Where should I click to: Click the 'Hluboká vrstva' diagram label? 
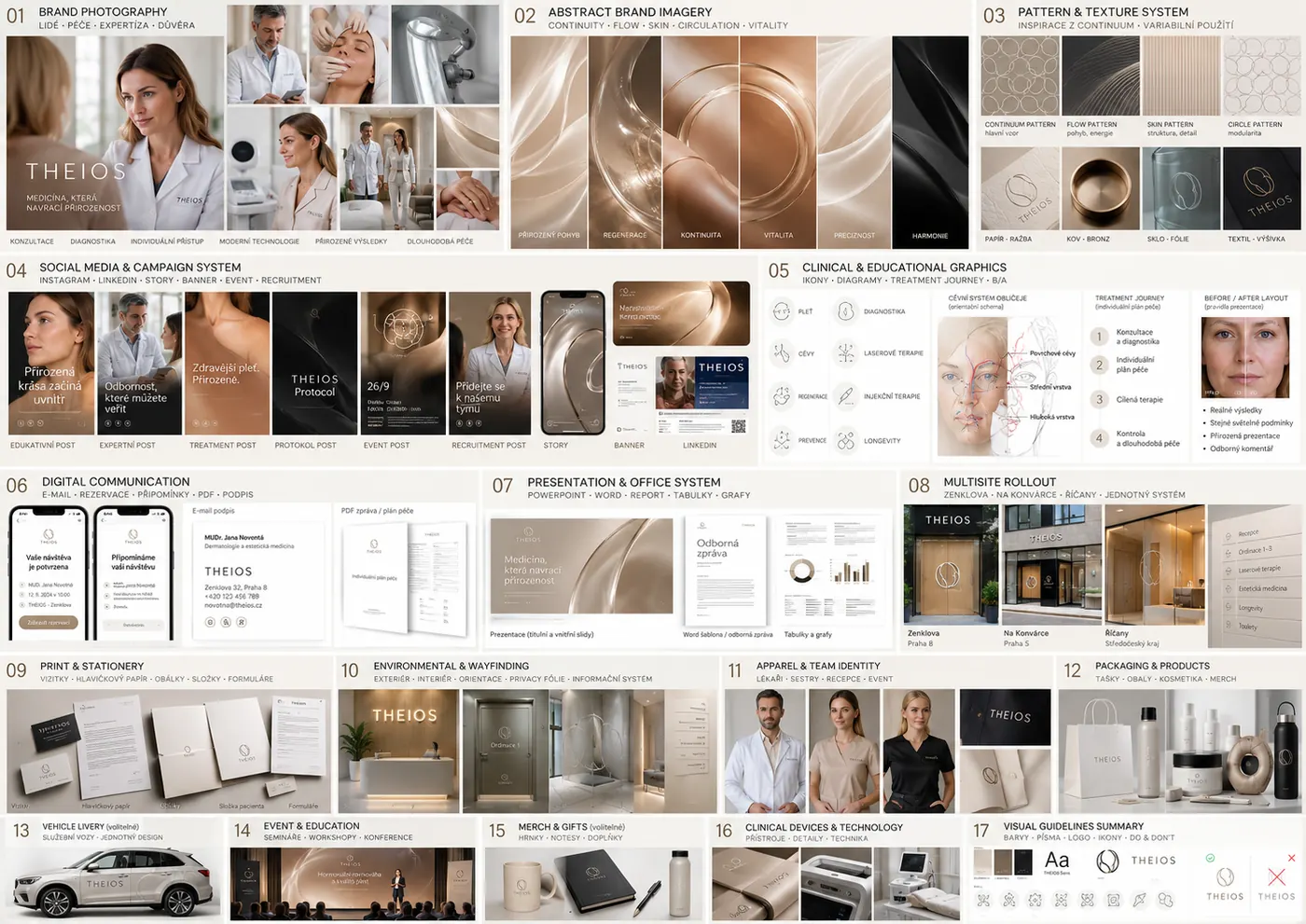[x=1051, y=417]
